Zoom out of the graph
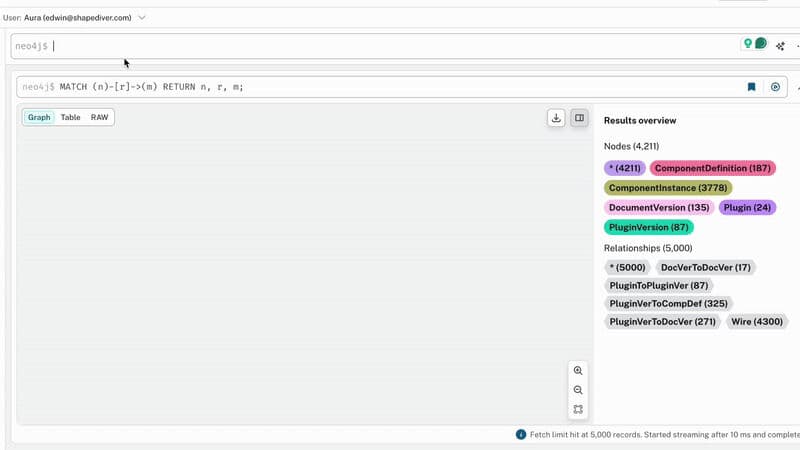 click(x=578, y=390)
